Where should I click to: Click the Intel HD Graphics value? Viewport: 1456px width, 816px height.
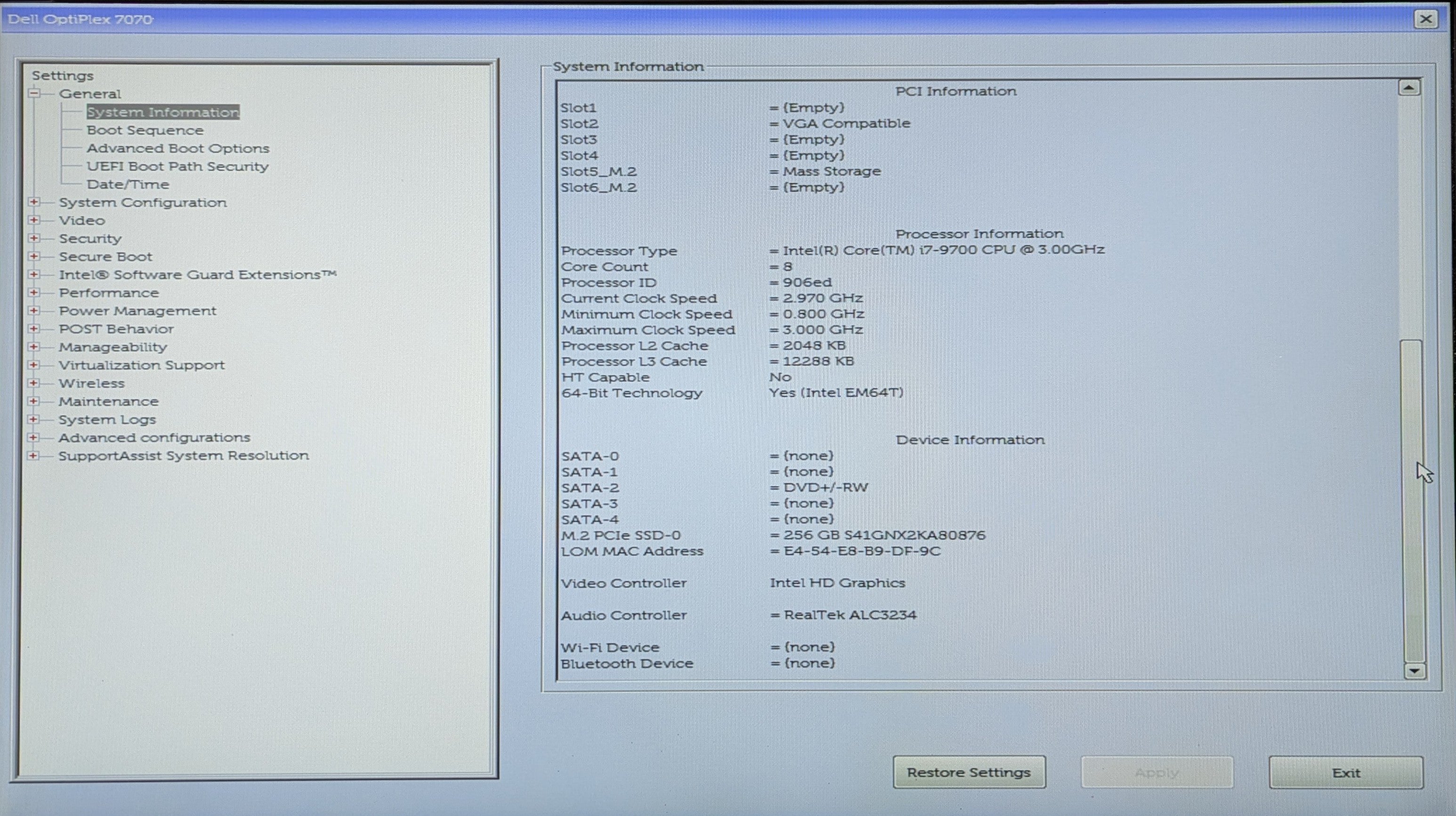click(x=837, y=582)
